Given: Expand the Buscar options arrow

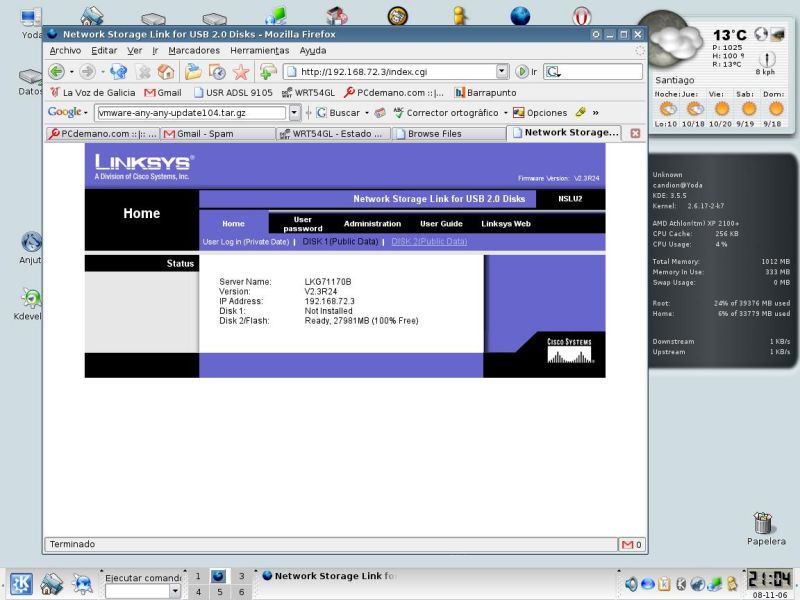Looking at the screenshot, I should point(366,113).
